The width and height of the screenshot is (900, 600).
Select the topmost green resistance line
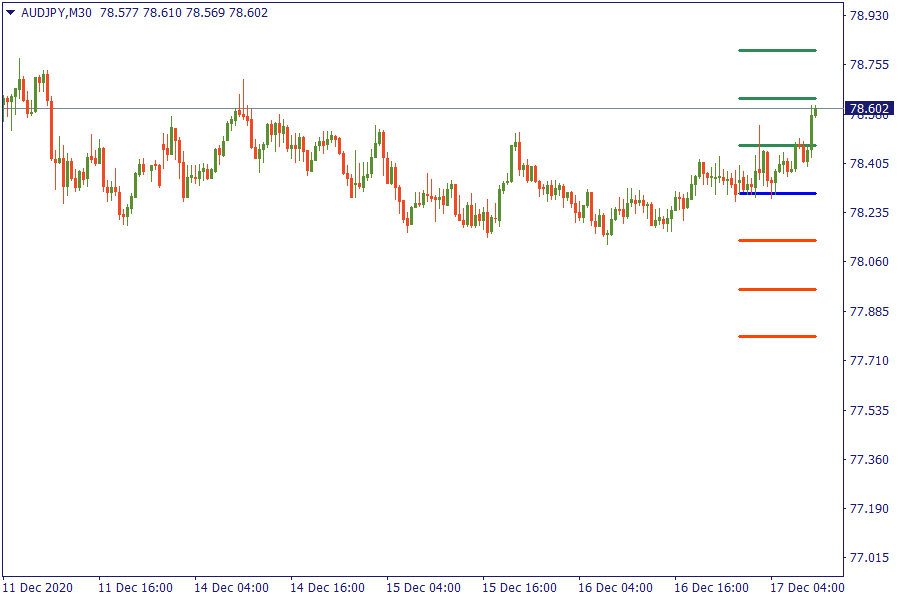[x=777, y=50]
